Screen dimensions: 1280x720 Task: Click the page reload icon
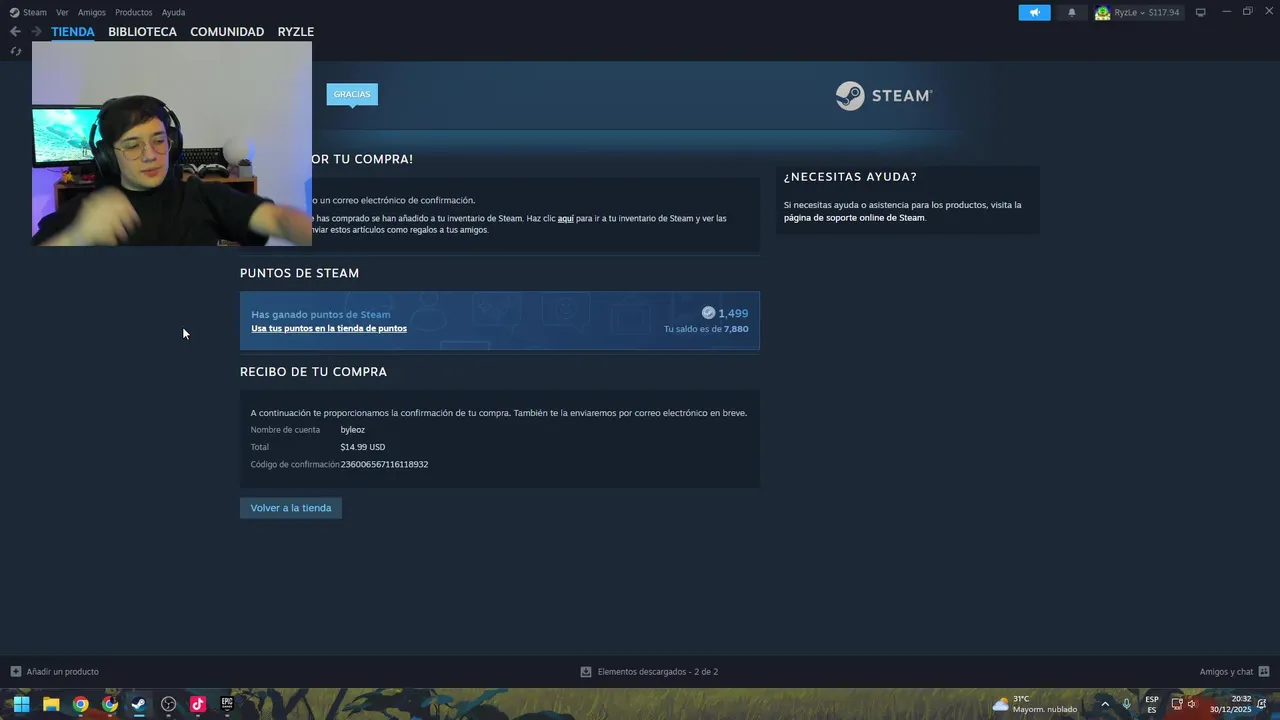15,51
